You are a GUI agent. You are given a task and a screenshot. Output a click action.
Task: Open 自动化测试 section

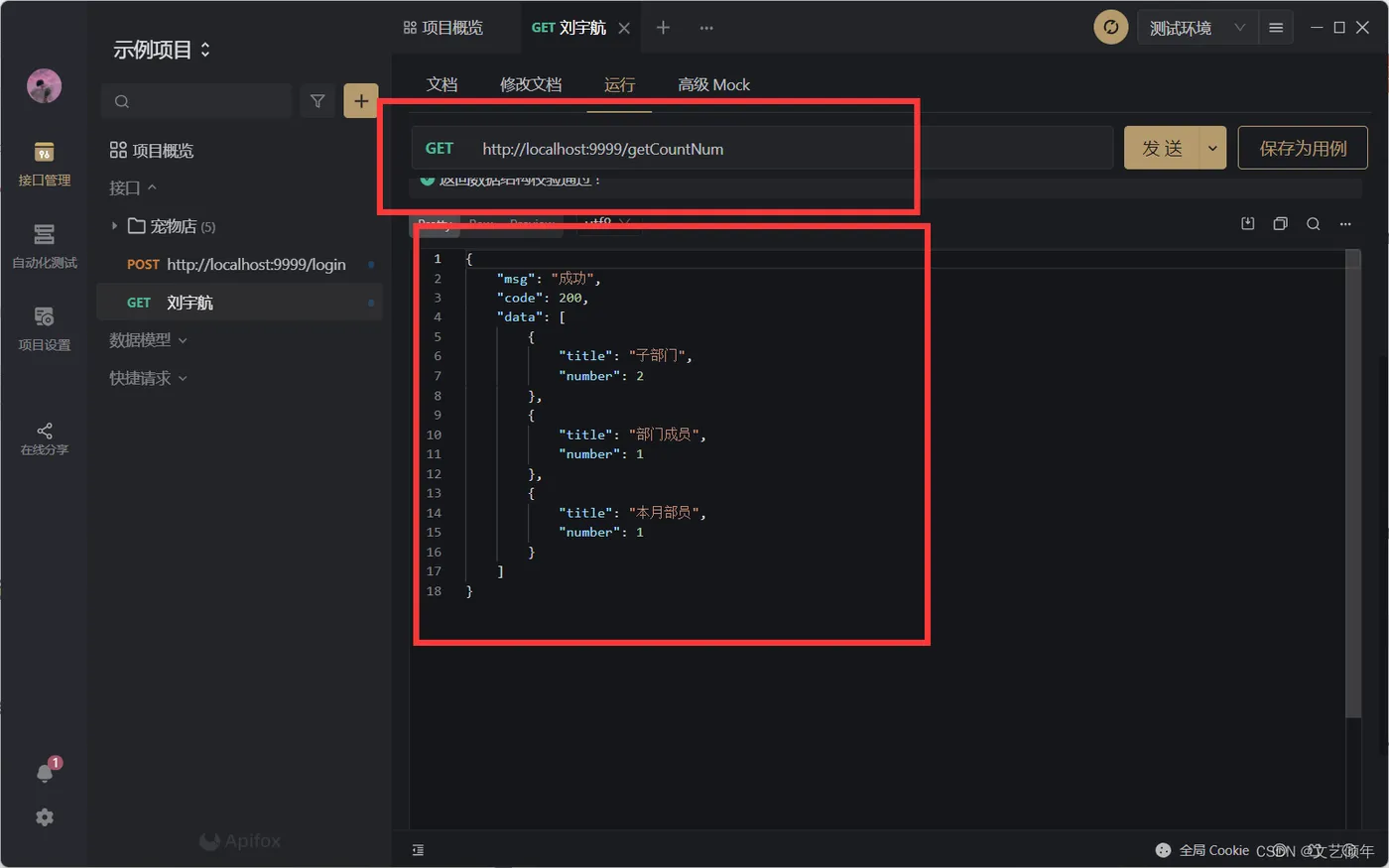[44, 246]
